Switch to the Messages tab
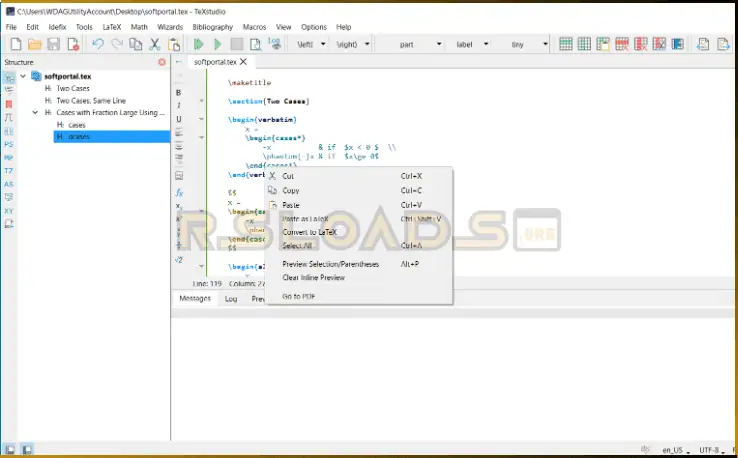The height and width of the screenshot is (458, 738). (x=195, y=298)
